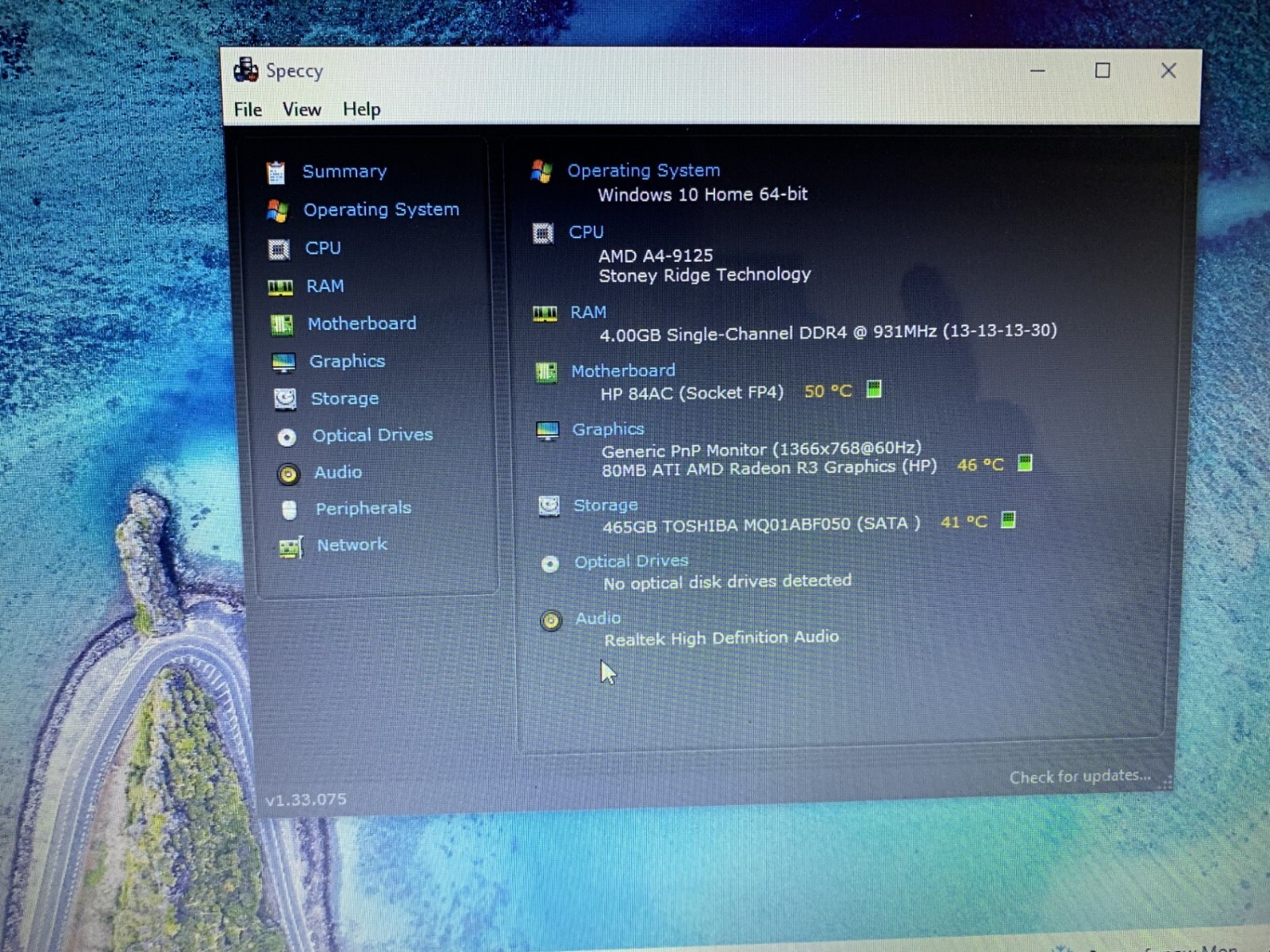Open the Motherboard heading link in summary
The width and height of the screenshot is (1270, 952).
coord(623,370)
